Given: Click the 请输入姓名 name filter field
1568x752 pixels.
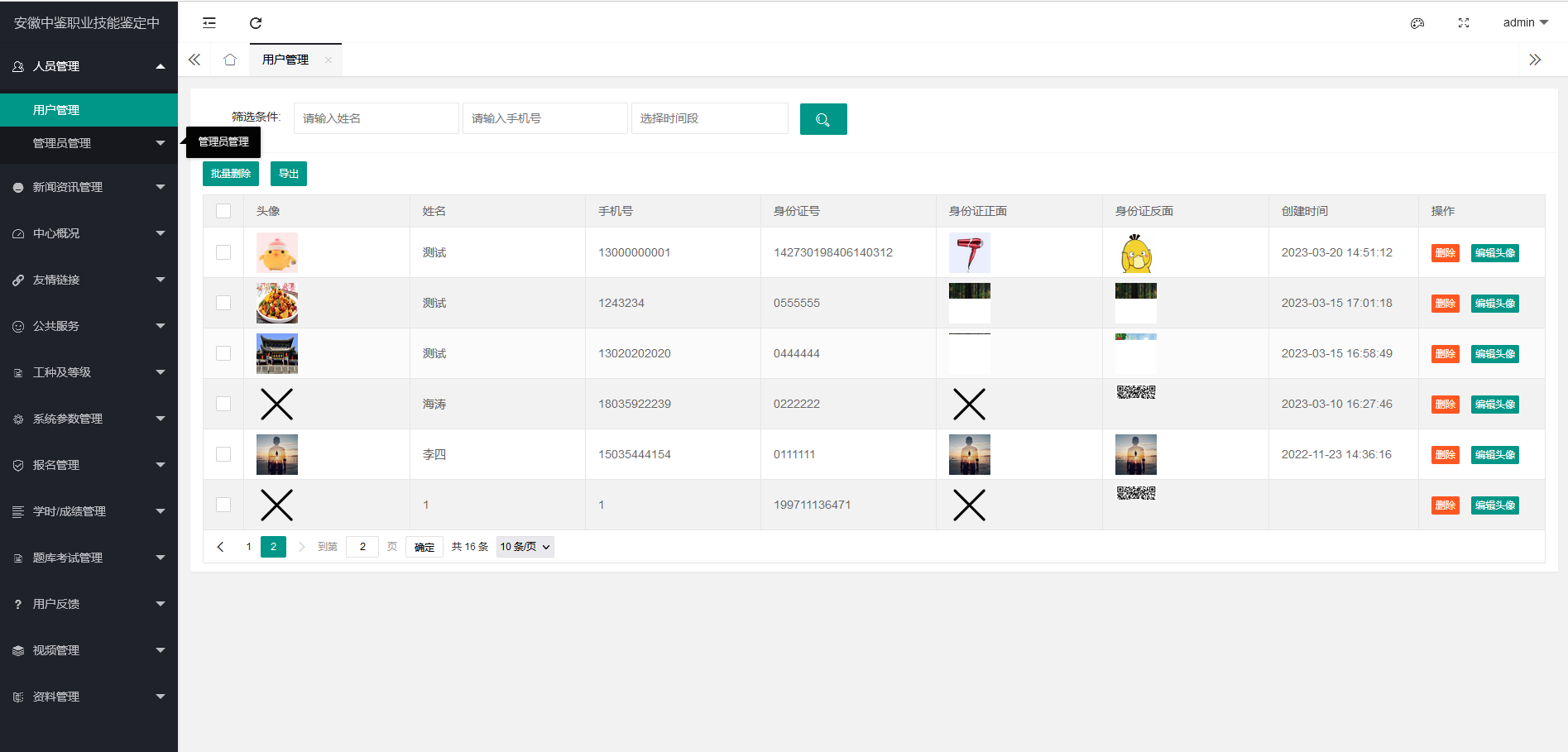Looking at the screenshot, I should [x=376, y=118].
